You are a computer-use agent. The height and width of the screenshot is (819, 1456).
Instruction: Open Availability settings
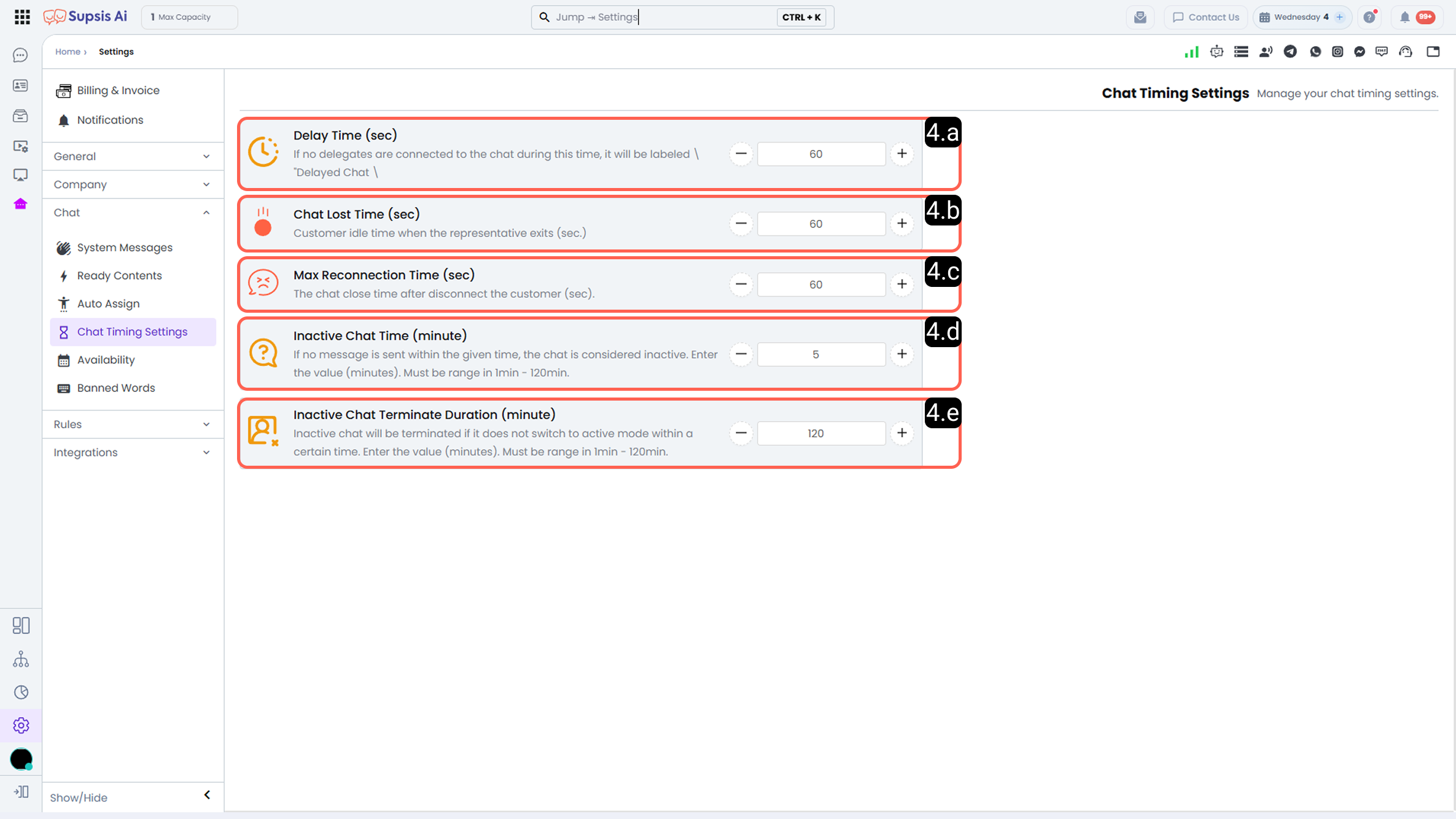point(133,360)
